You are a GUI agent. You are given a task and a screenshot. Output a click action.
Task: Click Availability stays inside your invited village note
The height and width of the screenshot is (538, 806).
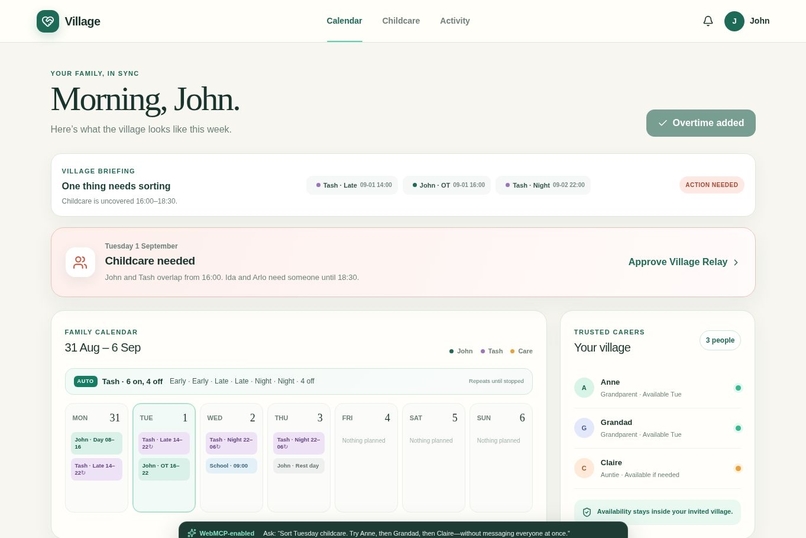[x=657, y=512]
